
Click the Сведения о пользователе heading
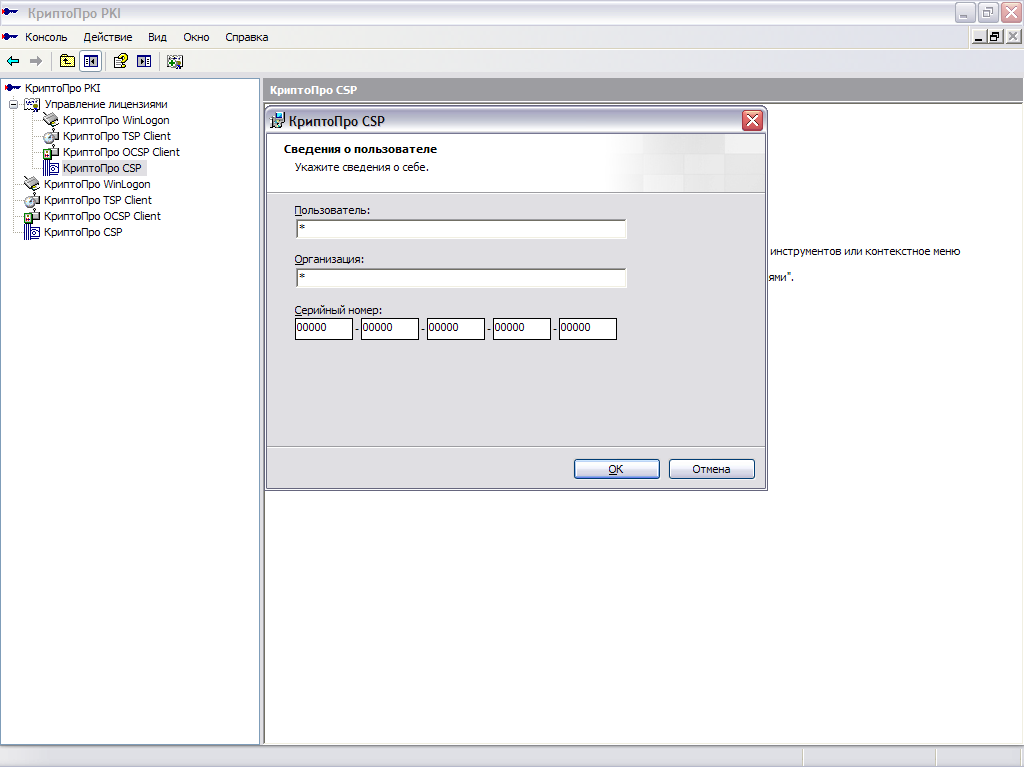click(x=360, y=149)
